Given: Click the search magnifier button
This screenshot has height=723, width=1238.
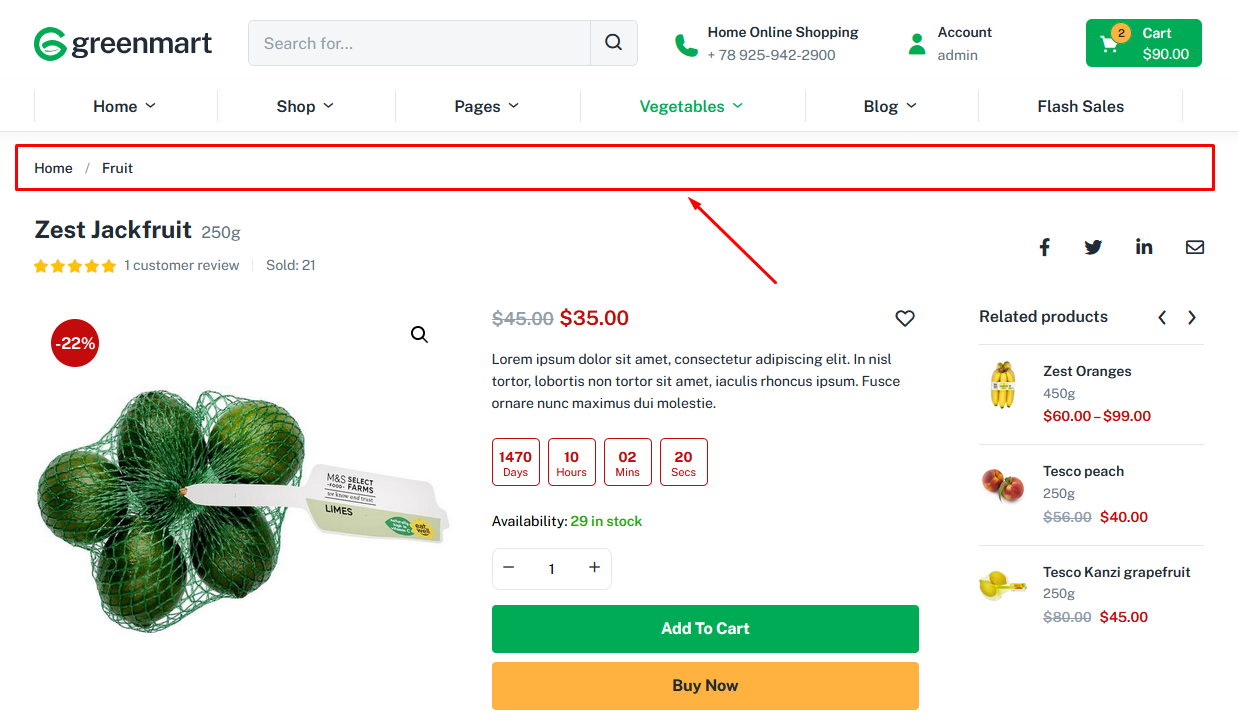Looking at the screenshot, I should 614,43.
